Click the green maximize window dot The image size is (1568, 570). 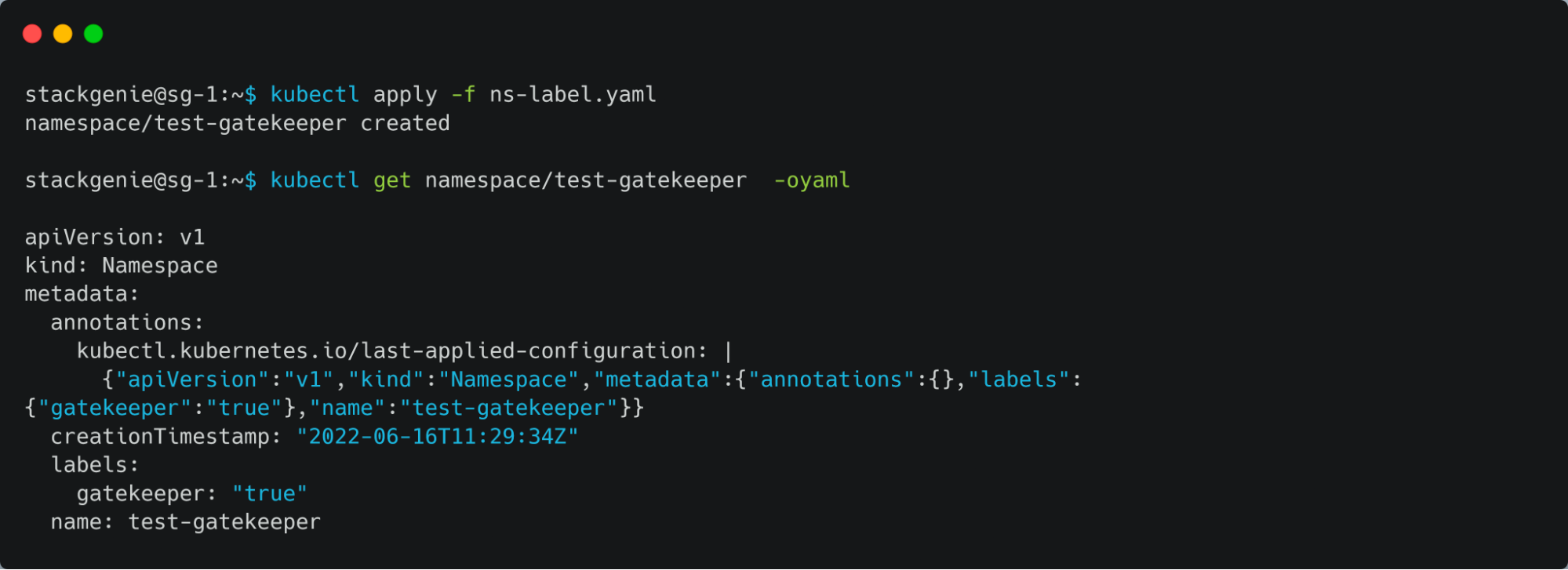pyautogui.click(x=93, y=34)
